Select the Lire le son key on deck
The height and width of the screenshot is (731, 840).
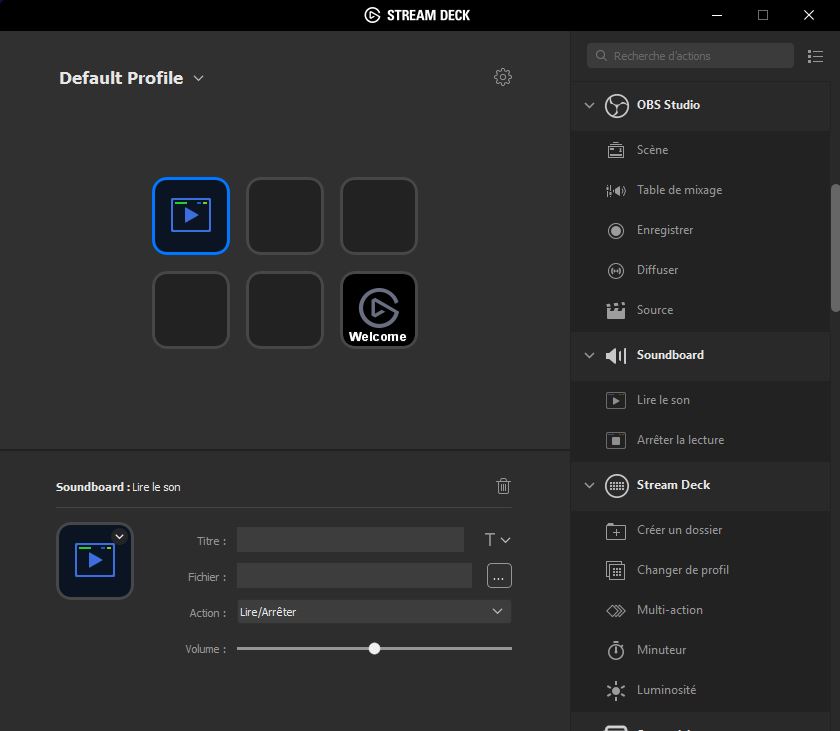191,216
